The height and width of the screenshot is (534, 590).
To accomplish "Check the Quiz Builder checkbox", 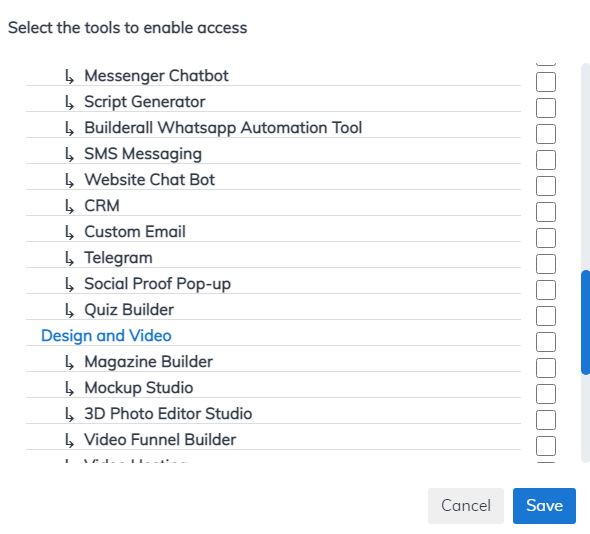I will click(x=546, y=315).
